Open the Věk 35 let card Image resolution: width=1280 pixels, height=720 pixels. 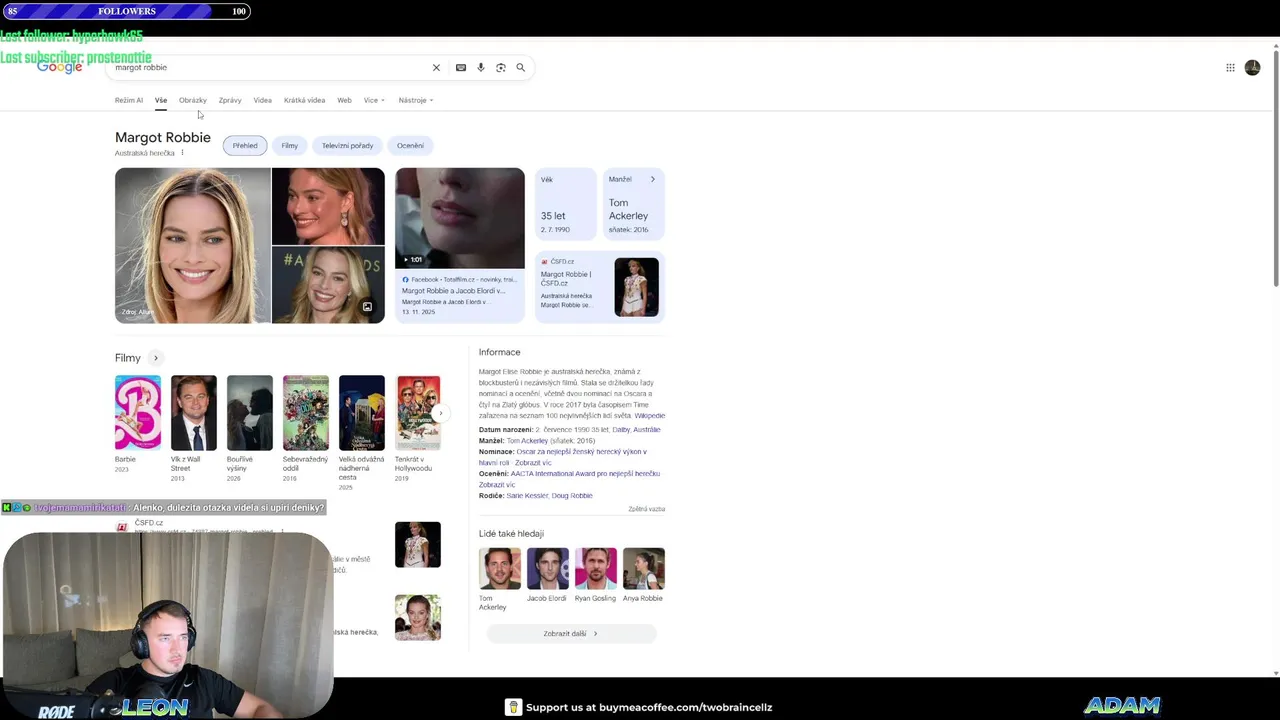click(x=565, y=205)
